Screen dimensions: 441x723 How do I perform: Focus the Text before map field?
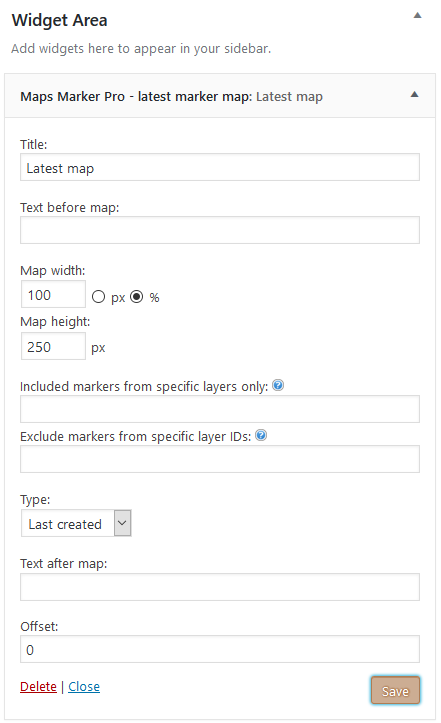coord(220,230)
